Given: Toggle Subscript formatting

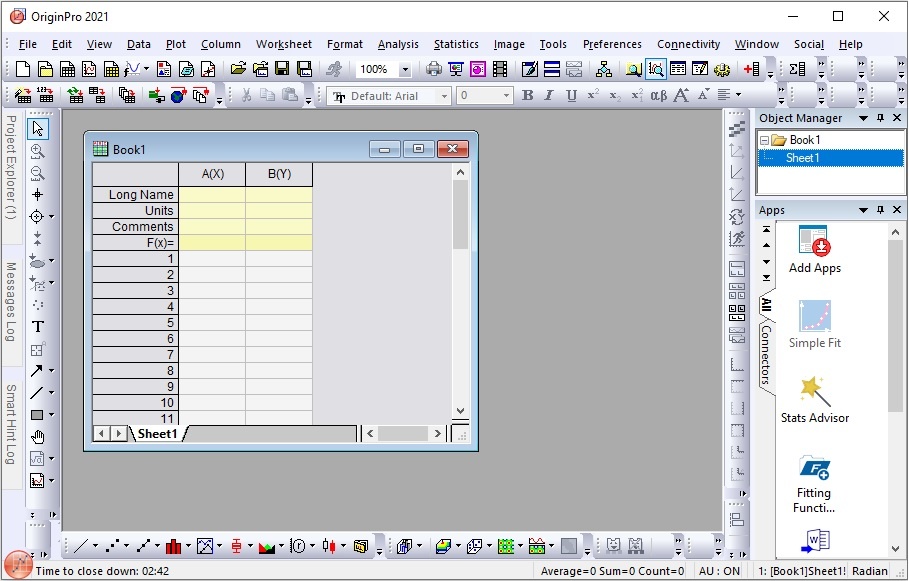Looking at the screenshot, I should [x=615, y=95].
